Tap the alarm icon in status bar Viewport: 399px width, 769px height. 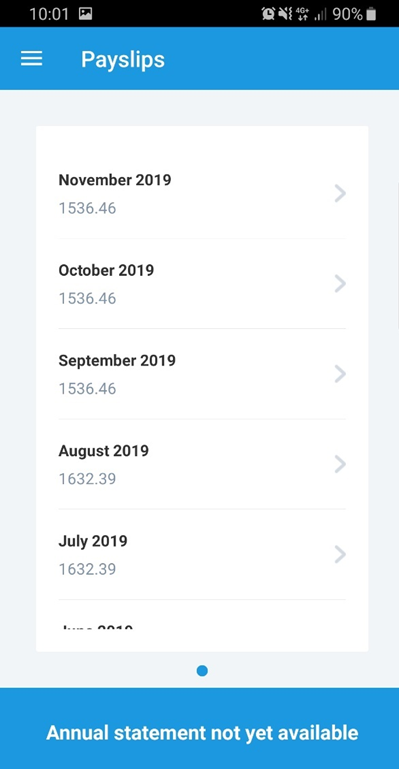click(268, 14)
